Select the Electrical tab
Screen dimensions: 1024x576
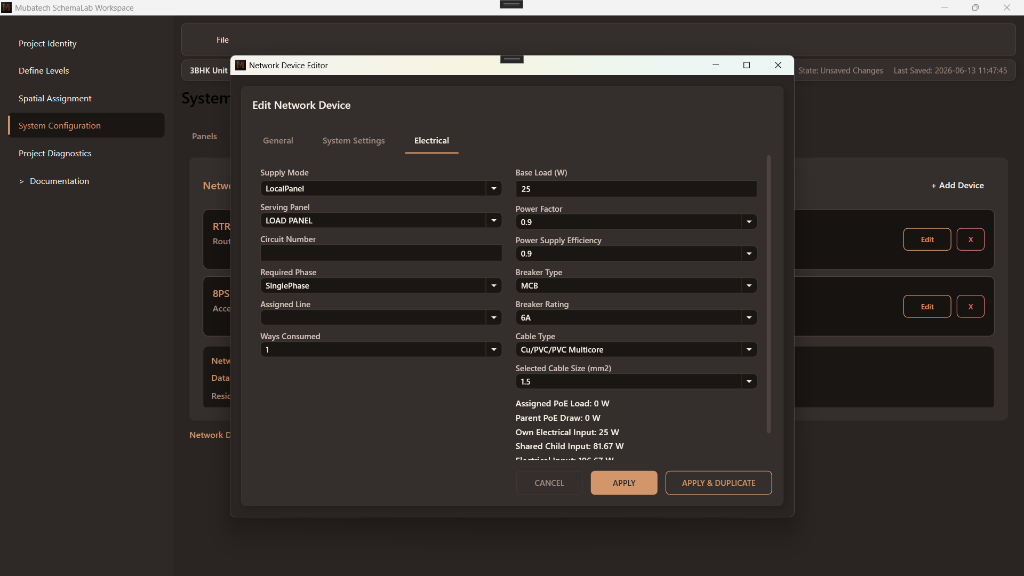point(432,140)
